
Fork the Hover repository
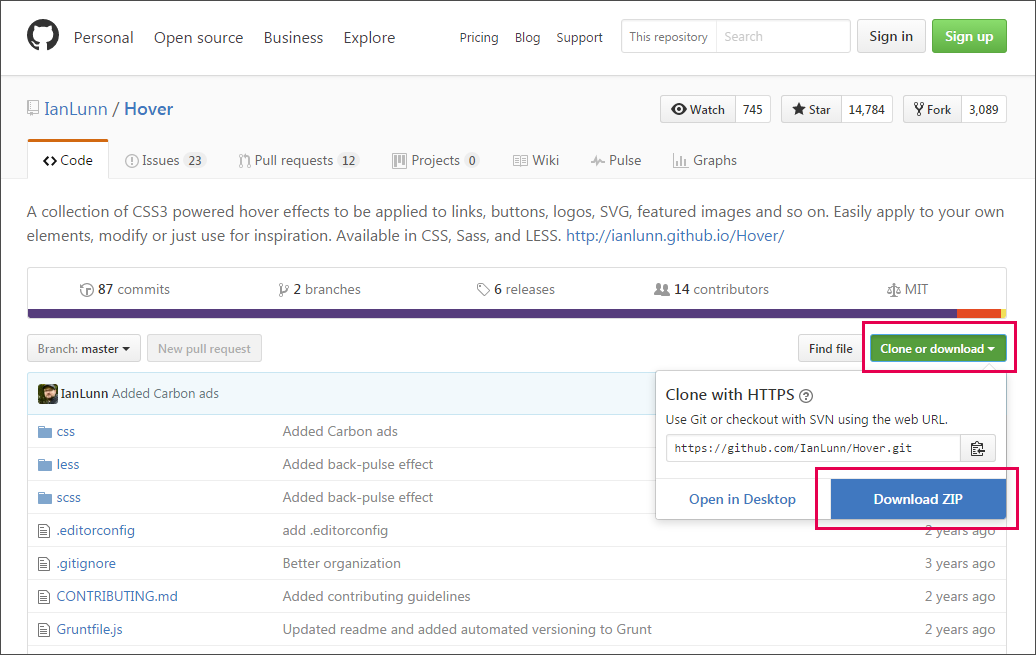tap(932, 110)
